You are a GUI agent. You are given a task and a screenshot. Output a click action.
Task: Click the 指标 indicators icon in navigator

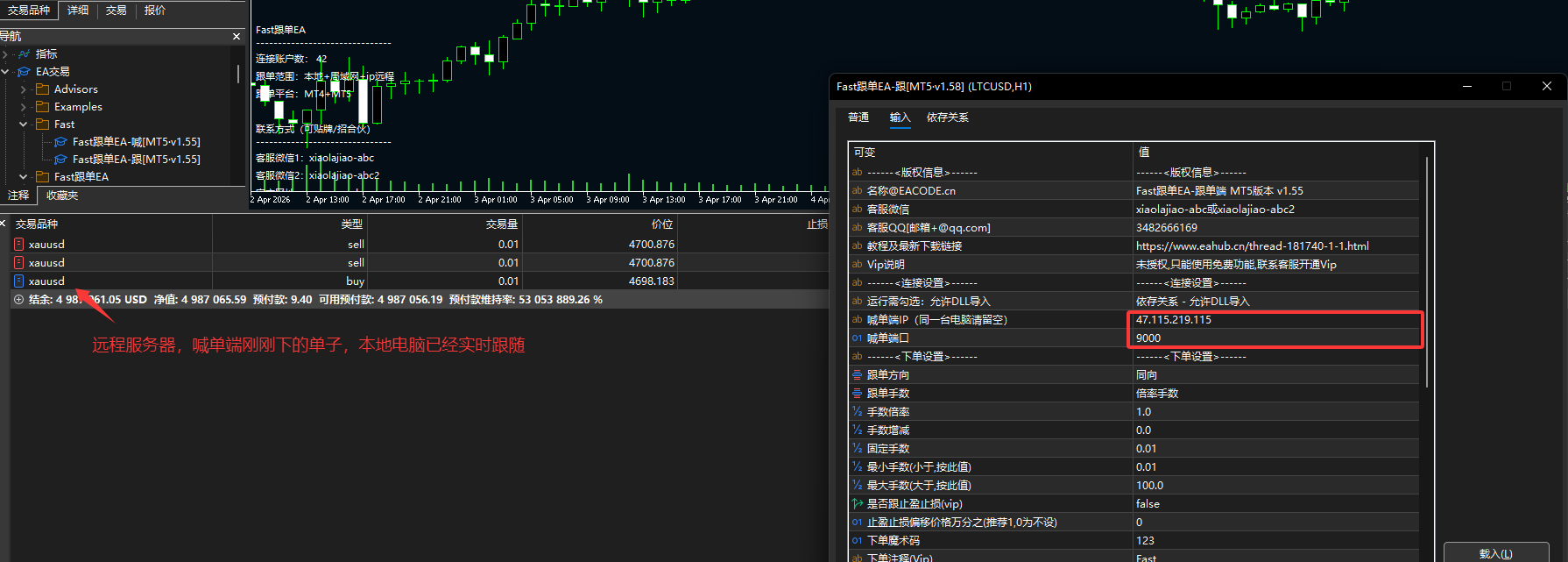[25, 54]
